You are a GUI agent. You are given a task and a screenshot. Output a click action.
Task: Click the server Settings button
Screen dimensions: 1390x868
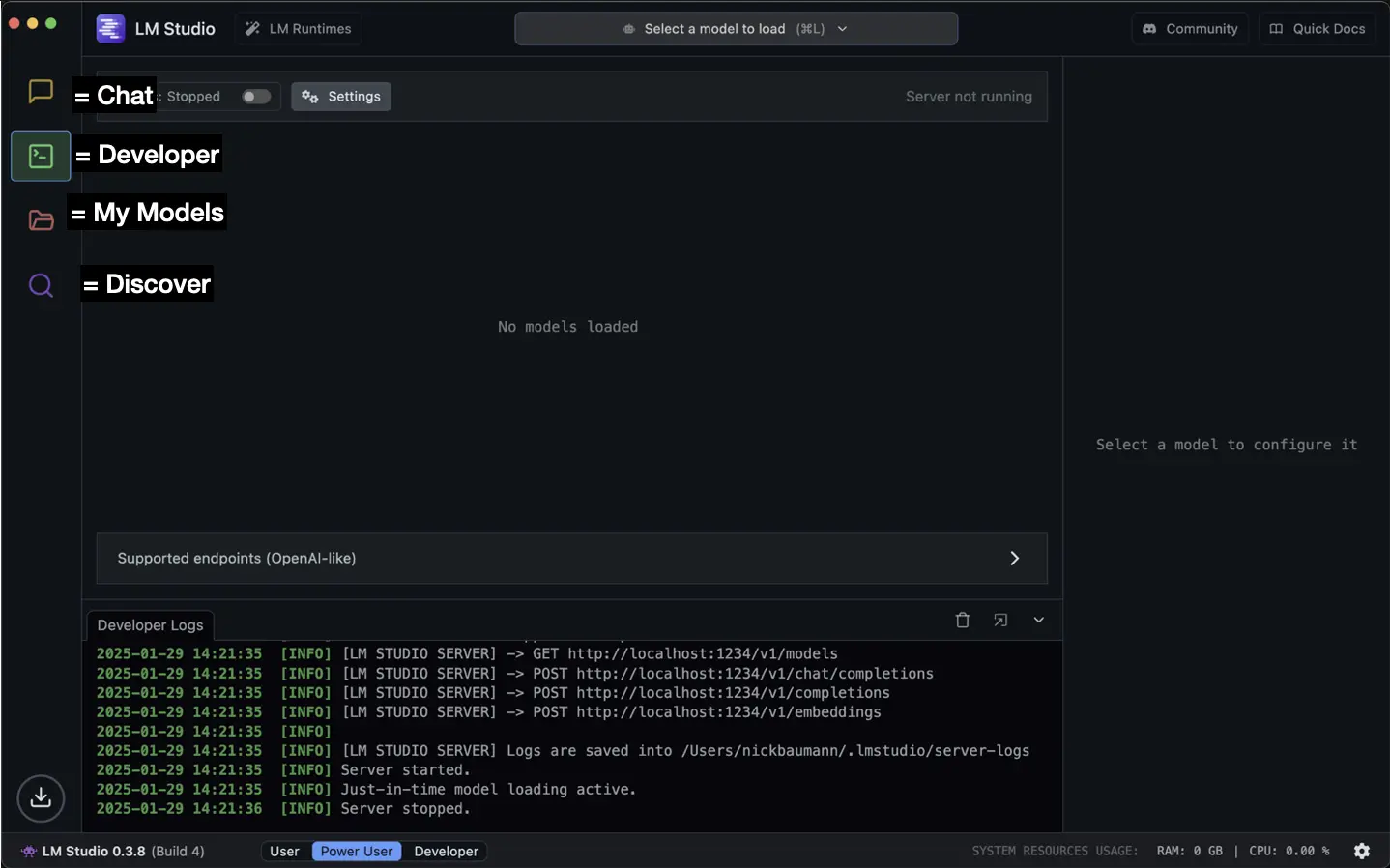point(341,97)
